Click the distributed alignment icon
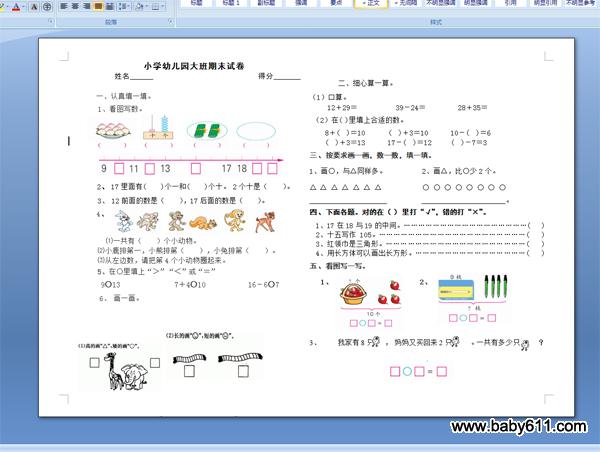This screenshot has width=600, height=452. tap(109, 6)
